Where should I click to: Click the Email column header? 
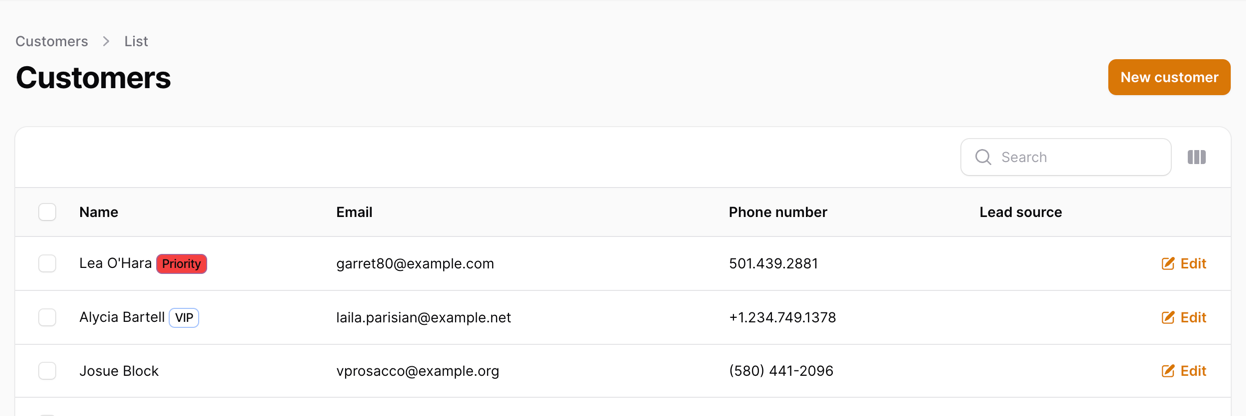tap(354, 212)
